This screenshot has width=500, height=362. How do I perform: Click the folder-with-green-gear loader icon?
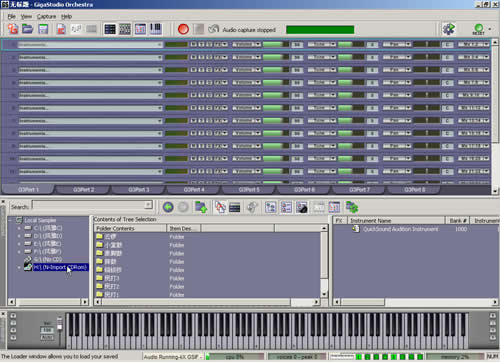[352, 207]
